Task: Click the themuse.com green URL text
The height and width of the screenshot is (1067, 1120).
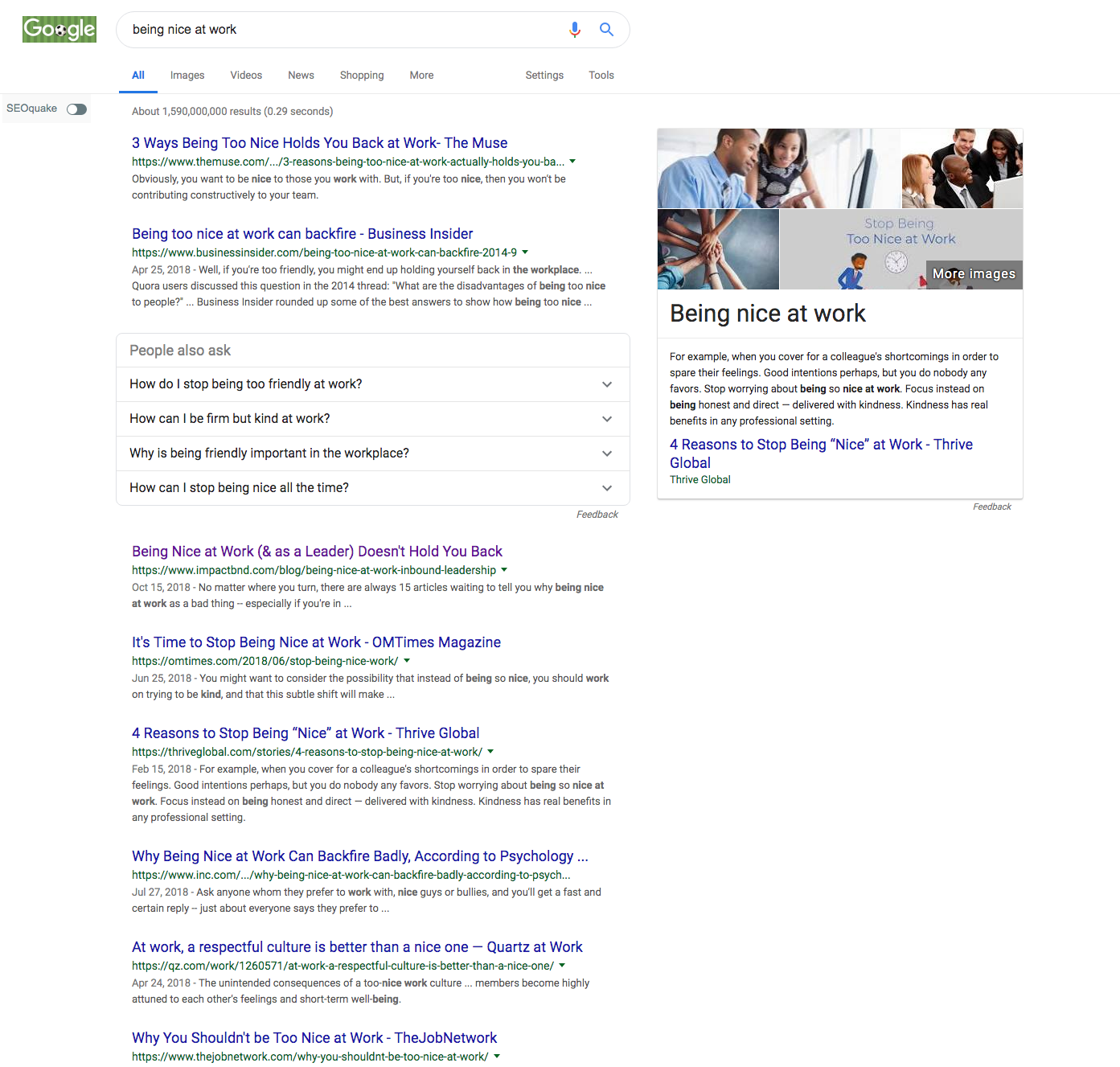Action: click(348, 162)
